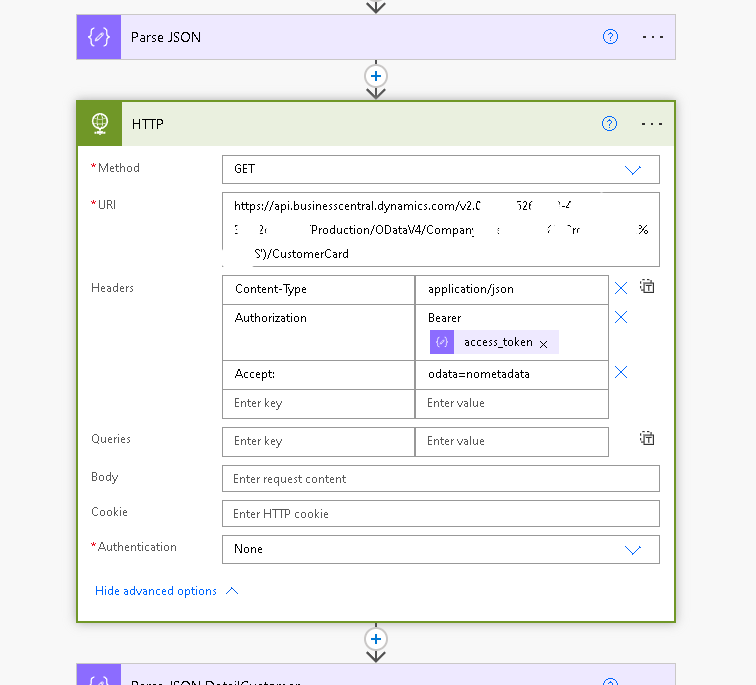The height and width of the screenshot is (685, 756).
Task: Insert a step above HTTP action
Action: click(376, 76)
